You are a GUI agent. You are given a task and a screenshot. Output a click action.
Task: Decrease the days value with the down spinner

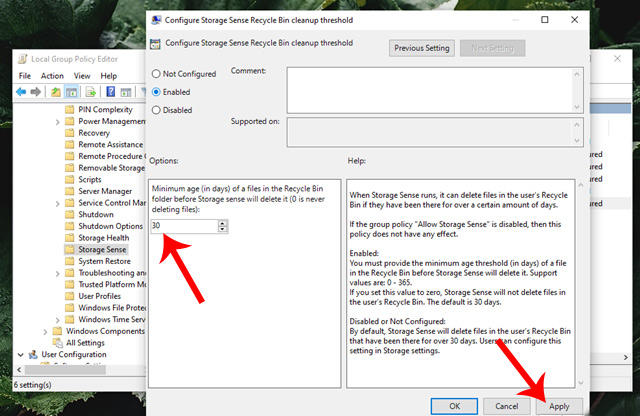pos(222,229)
